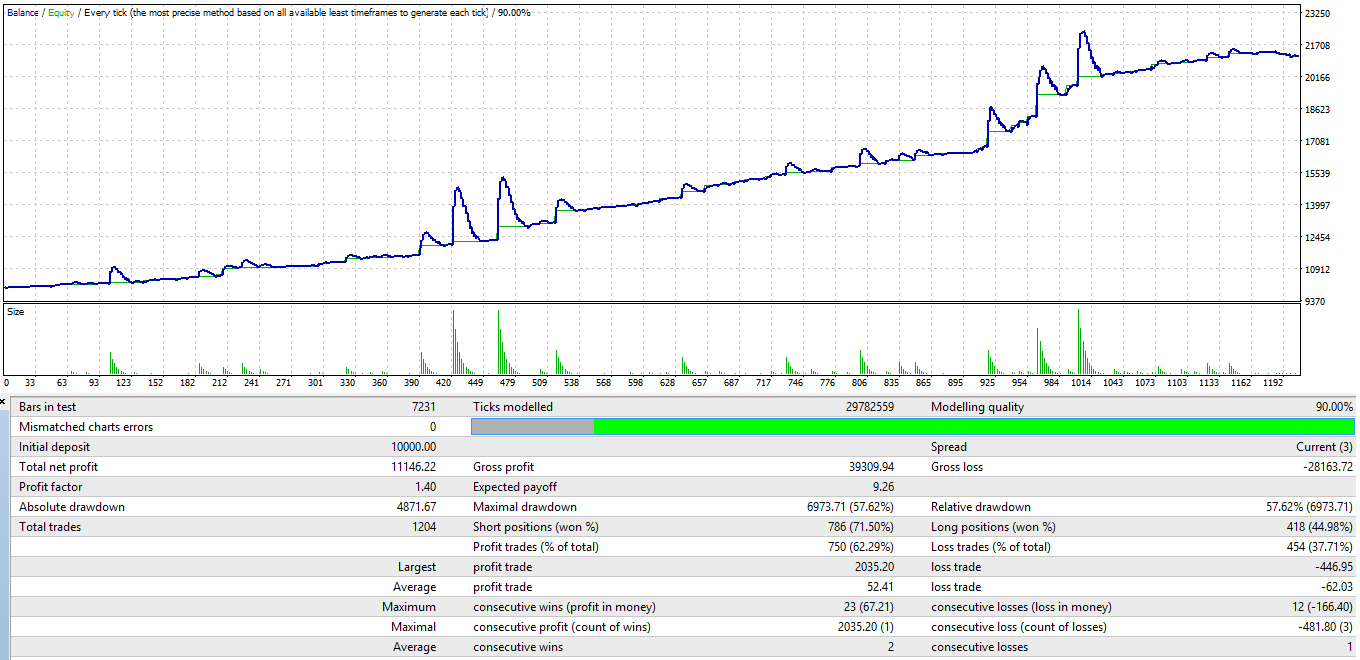
Task: Select the Profit factor value 1.40
Action: pos(423,487)
